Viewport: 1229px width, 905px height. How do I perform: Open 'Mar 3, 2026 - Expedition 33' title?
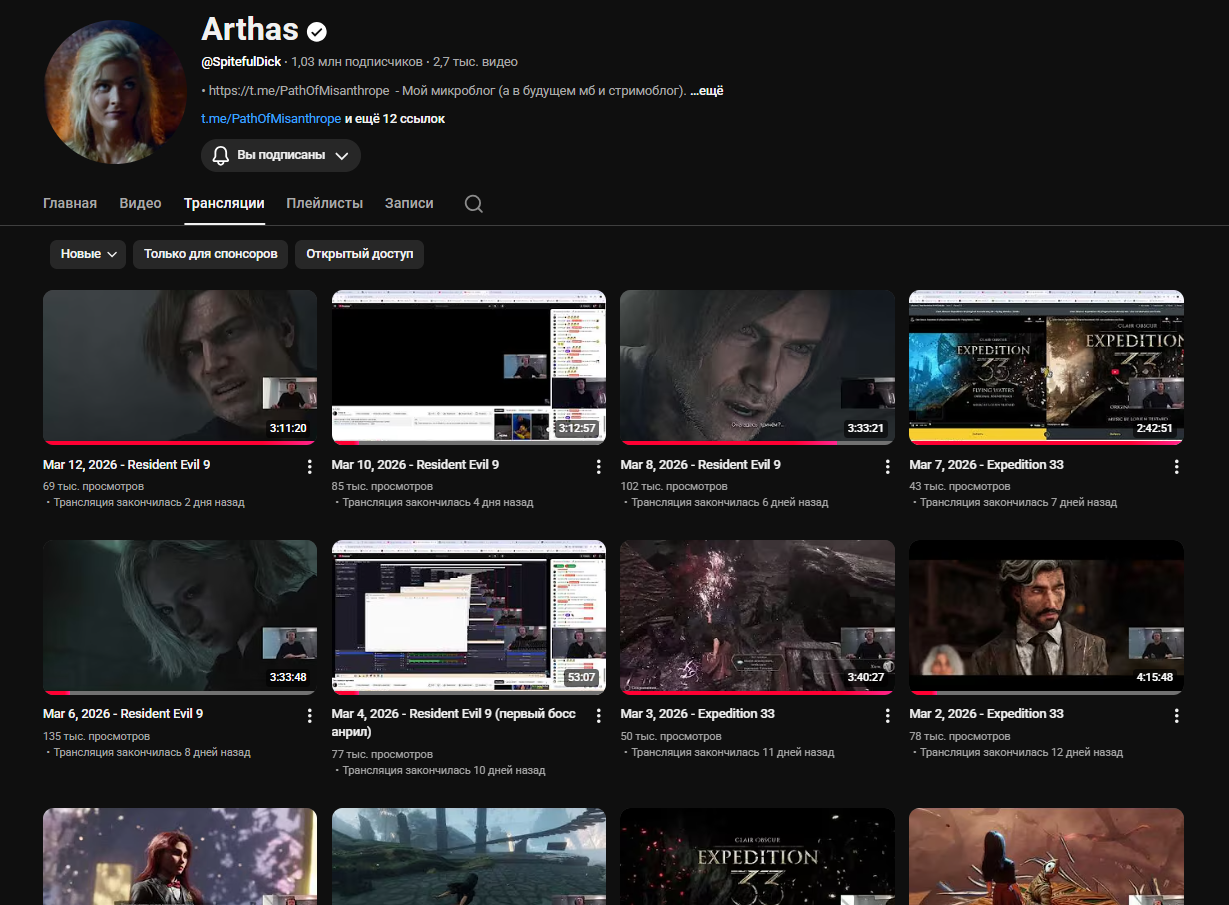[698, 714]
